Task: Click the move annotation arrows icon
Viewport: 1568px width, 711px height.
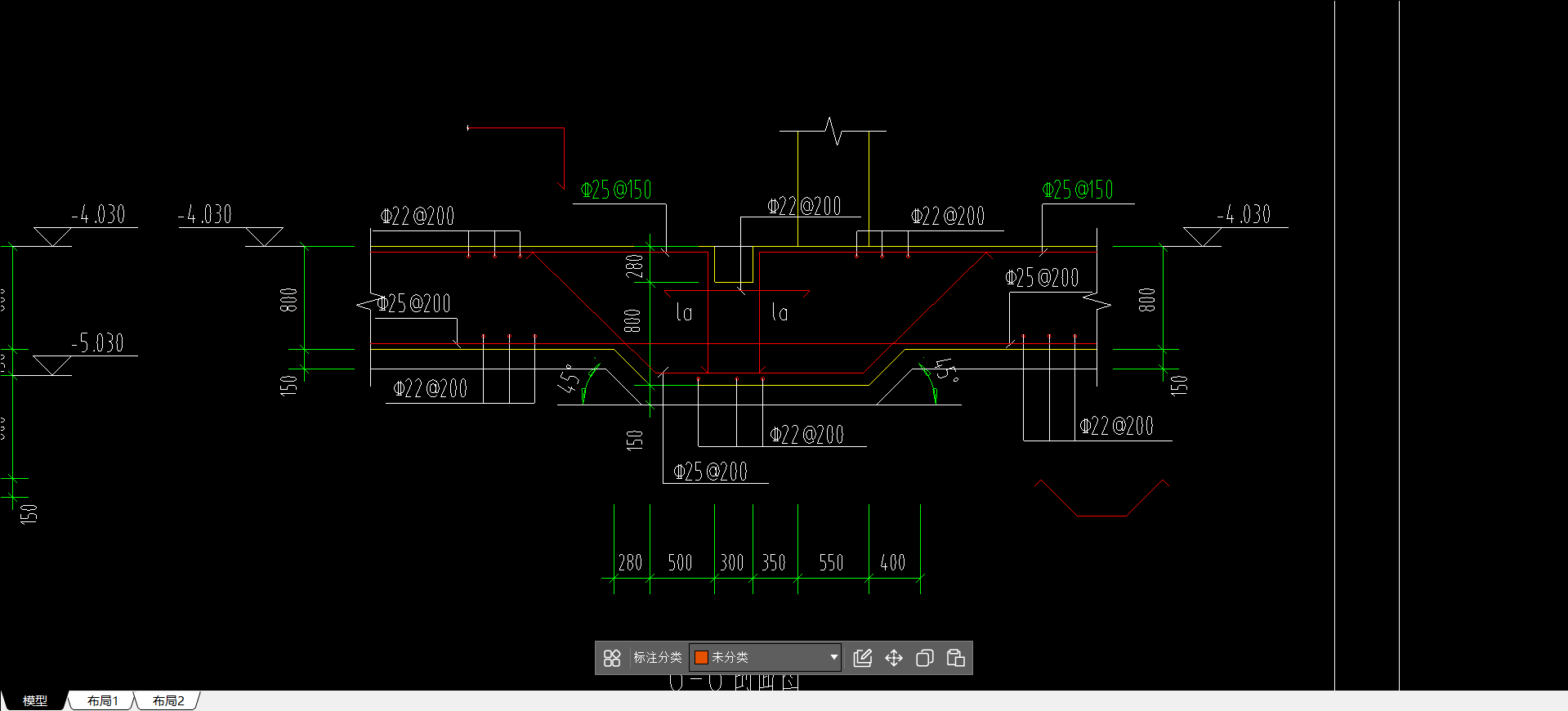Action: click(x=894, y=658)
